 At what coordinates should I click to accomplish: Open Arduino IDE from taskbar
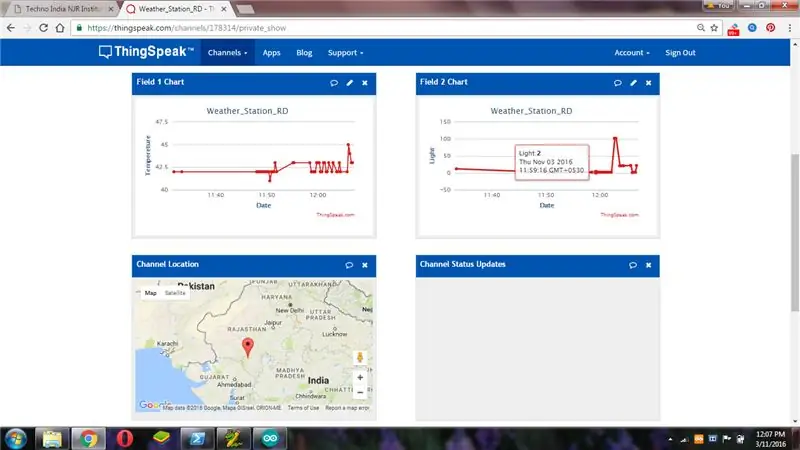270,439
